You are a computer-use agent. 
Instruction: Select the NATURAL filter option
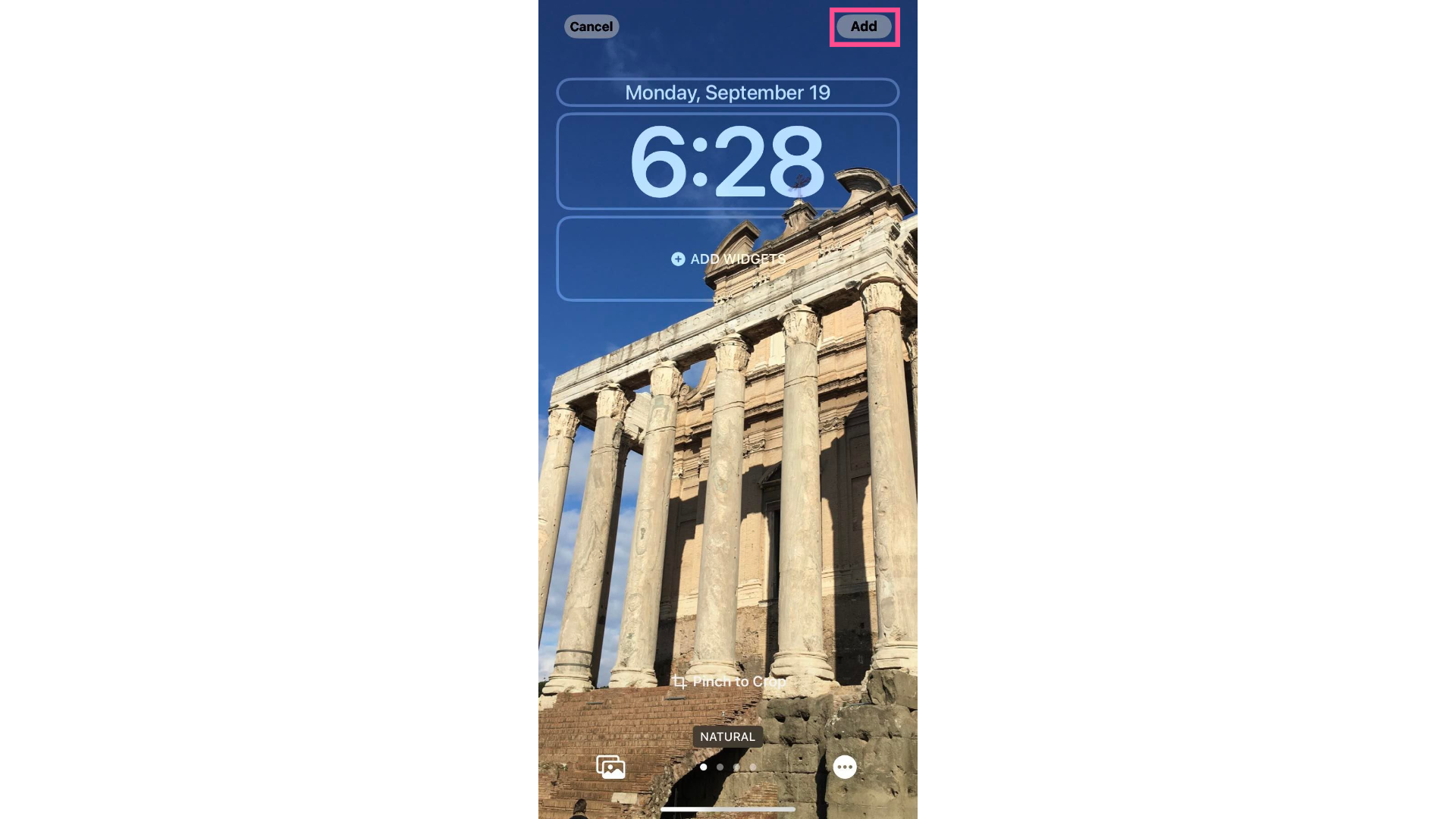point(727,736)
